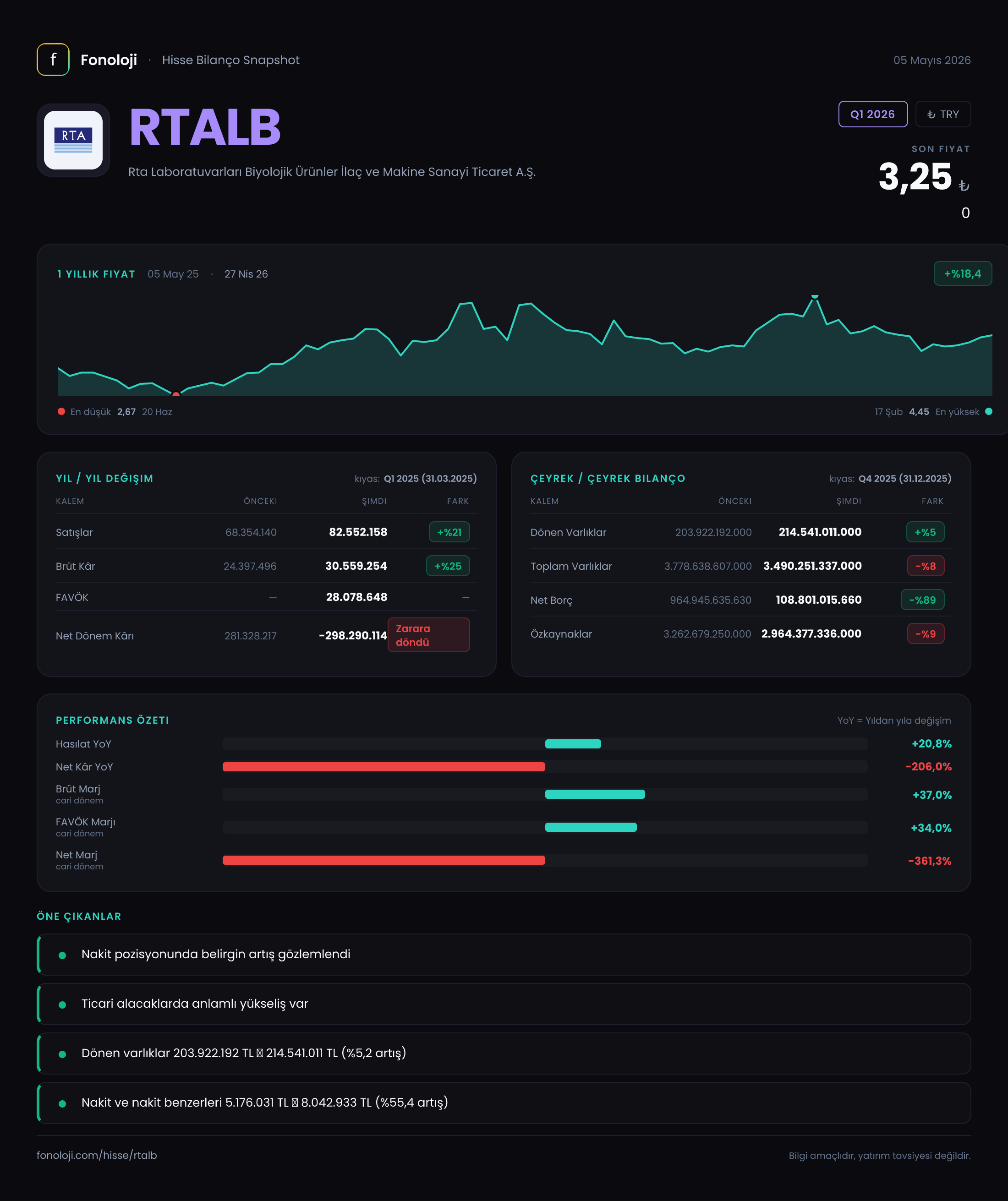Click Özkaynaklar value 2.964.377.336.000
The width and height of the screenshot is (1008, 1201).
pos(811,633)
